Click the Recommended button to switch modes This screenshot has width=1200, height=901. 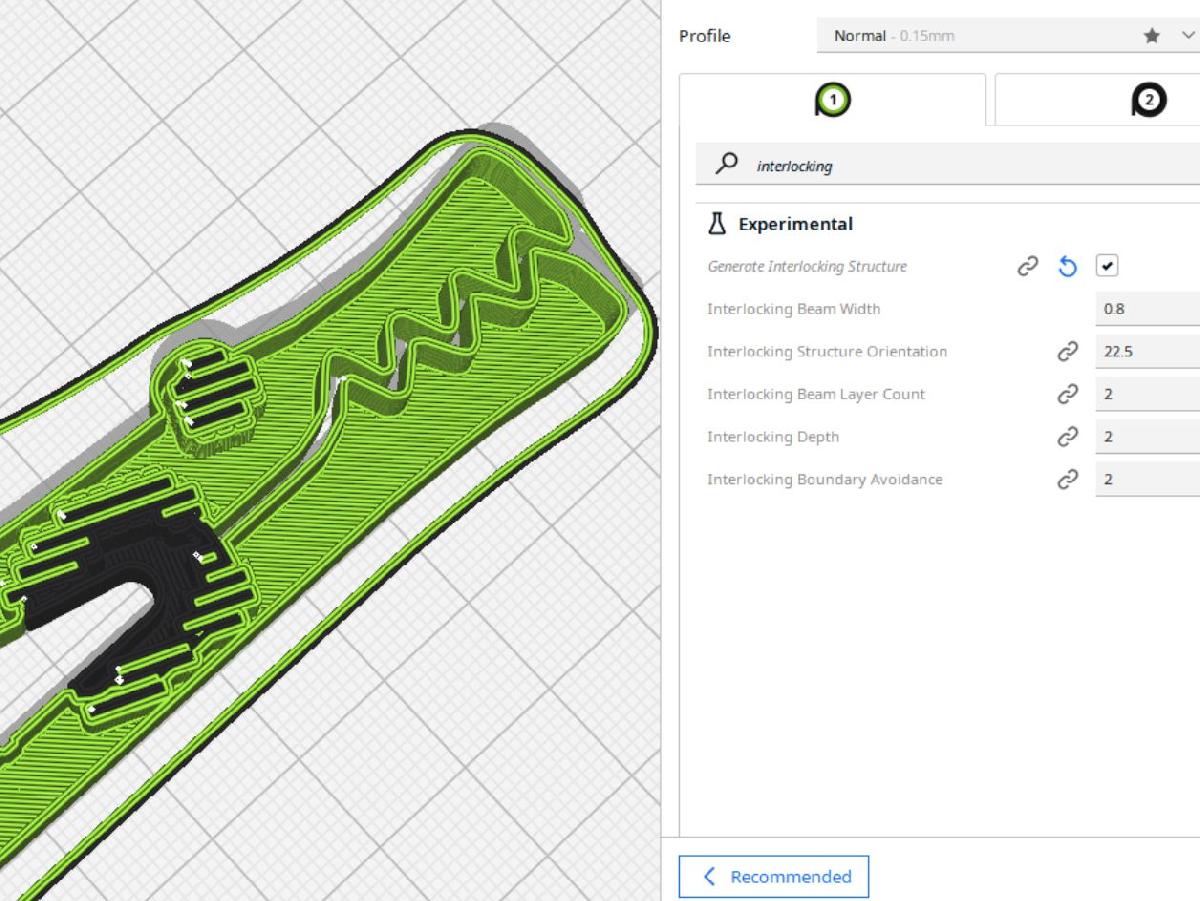tap(775, 876)
